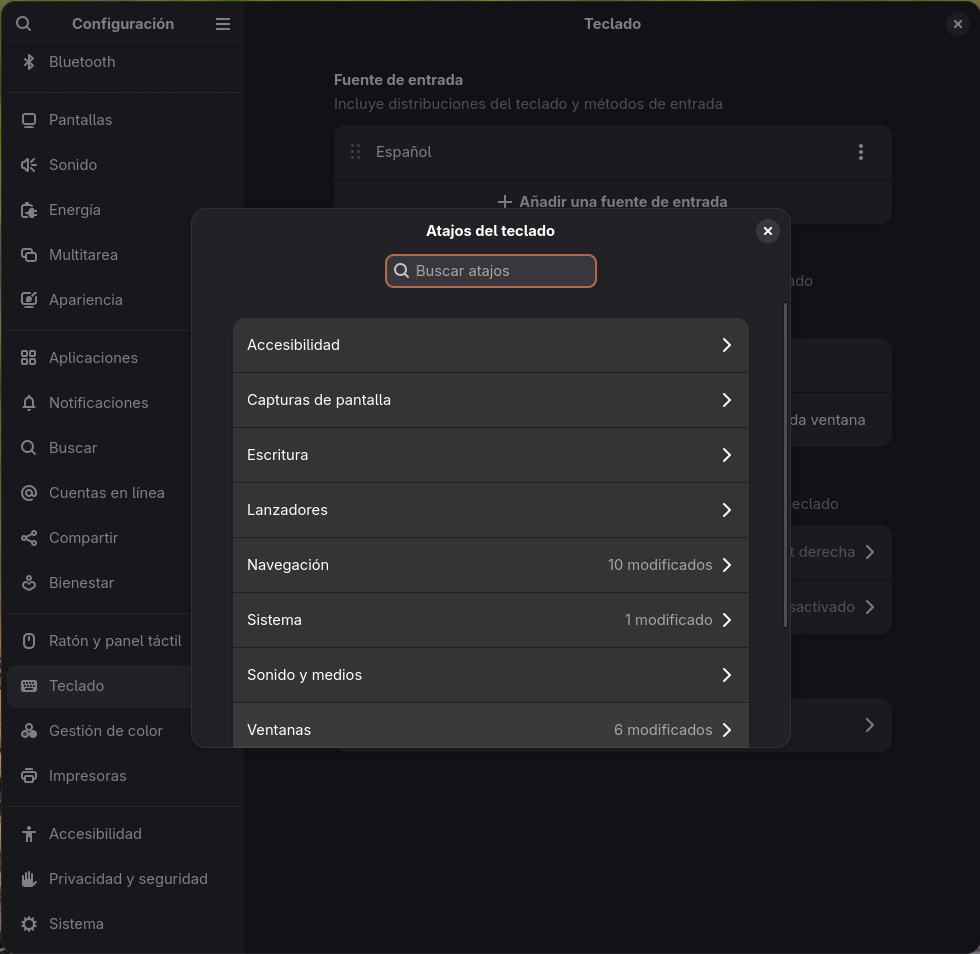Go to Privacidad y seguridad settings

coord(128,879)
